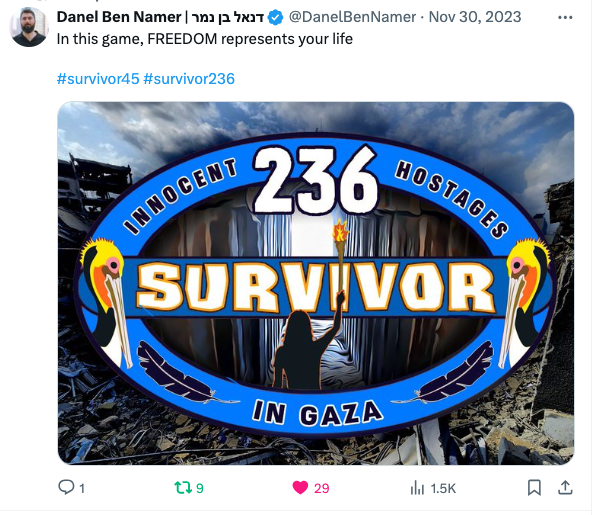Click the like count 29
Screen dimensions: 595x515
click(x=321, y=488)
